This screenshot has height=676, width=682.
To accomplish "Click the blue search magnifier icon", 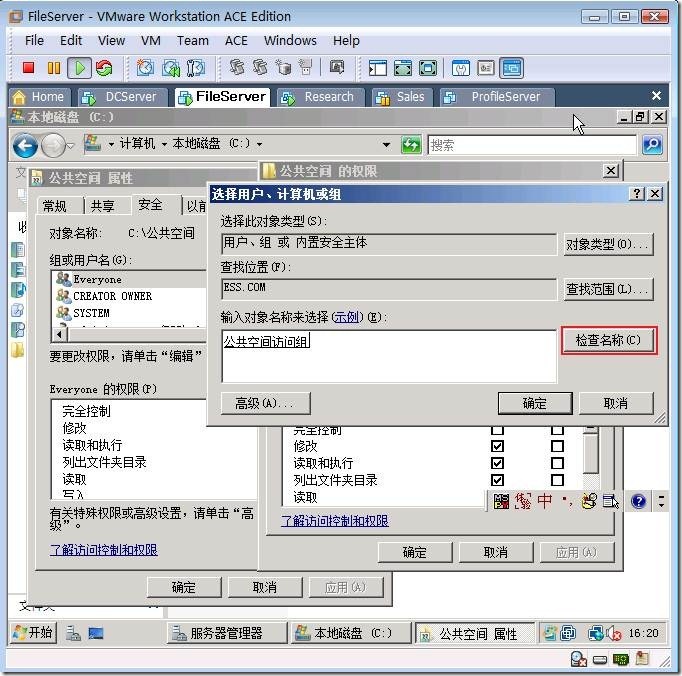I will tap(652, 145).
